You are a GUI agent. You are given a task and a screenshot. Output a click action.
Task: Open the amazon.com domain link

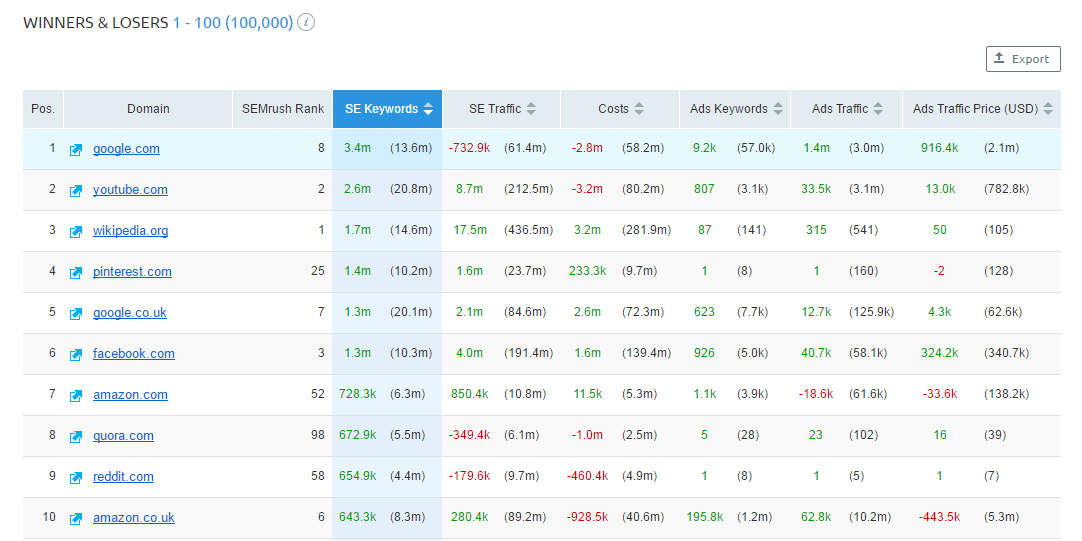[x=130, y=395]
